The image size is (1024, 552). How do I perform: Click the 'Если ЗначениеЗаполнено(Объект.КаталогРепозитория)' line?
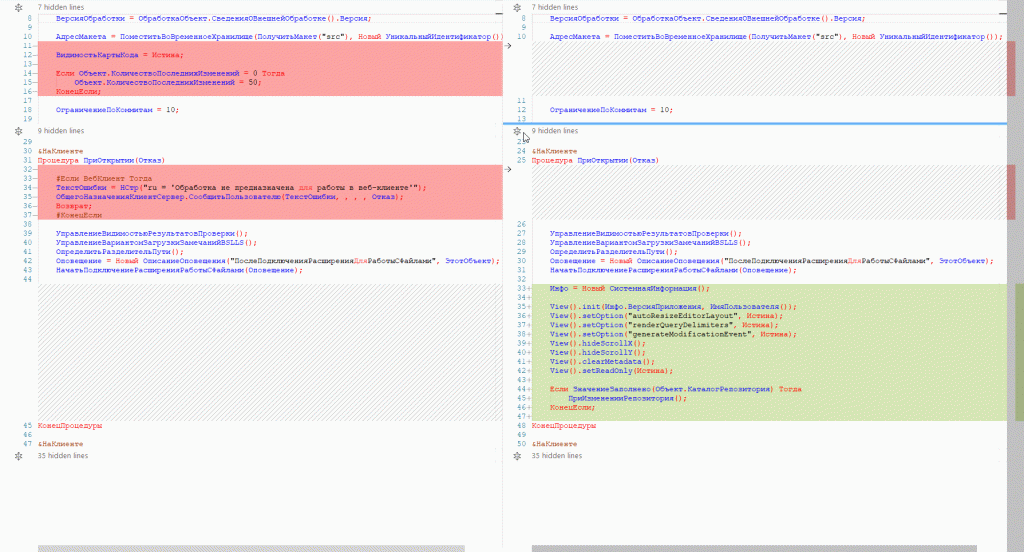pos(675,389)
